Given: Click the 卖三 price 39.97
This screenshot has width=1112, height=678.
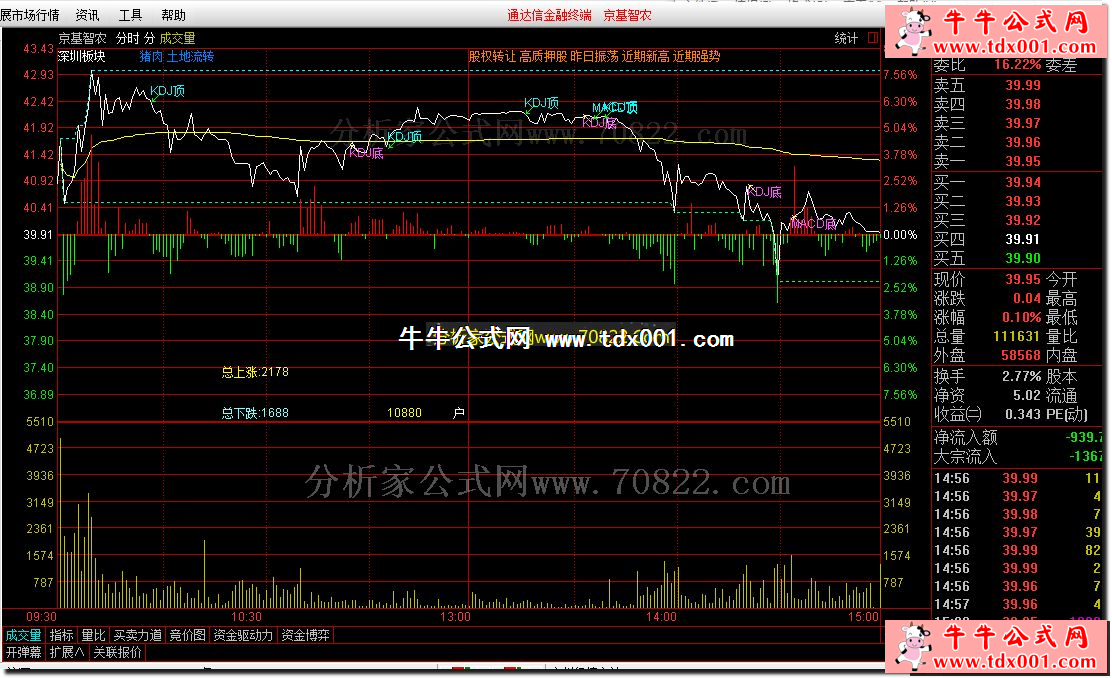Looking at the screenshot, I should click(x=1023, y=123).
